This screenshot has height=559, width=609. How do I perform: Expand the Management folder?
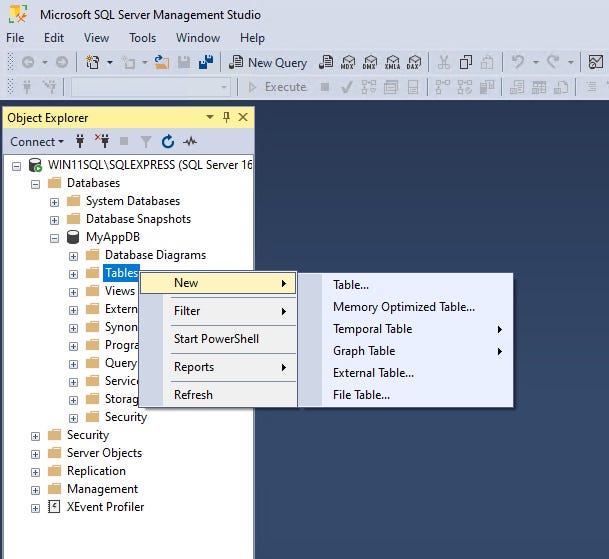pyautogui.click(x=35, y=490)
